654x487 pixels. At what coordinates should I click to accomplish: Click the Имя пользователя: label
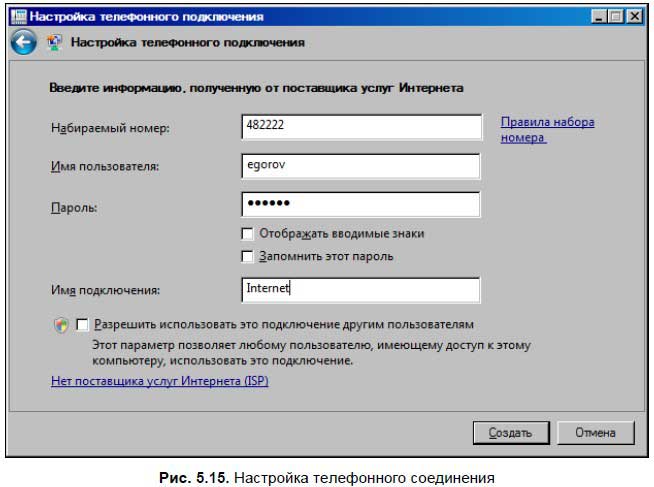pos(105,166)
